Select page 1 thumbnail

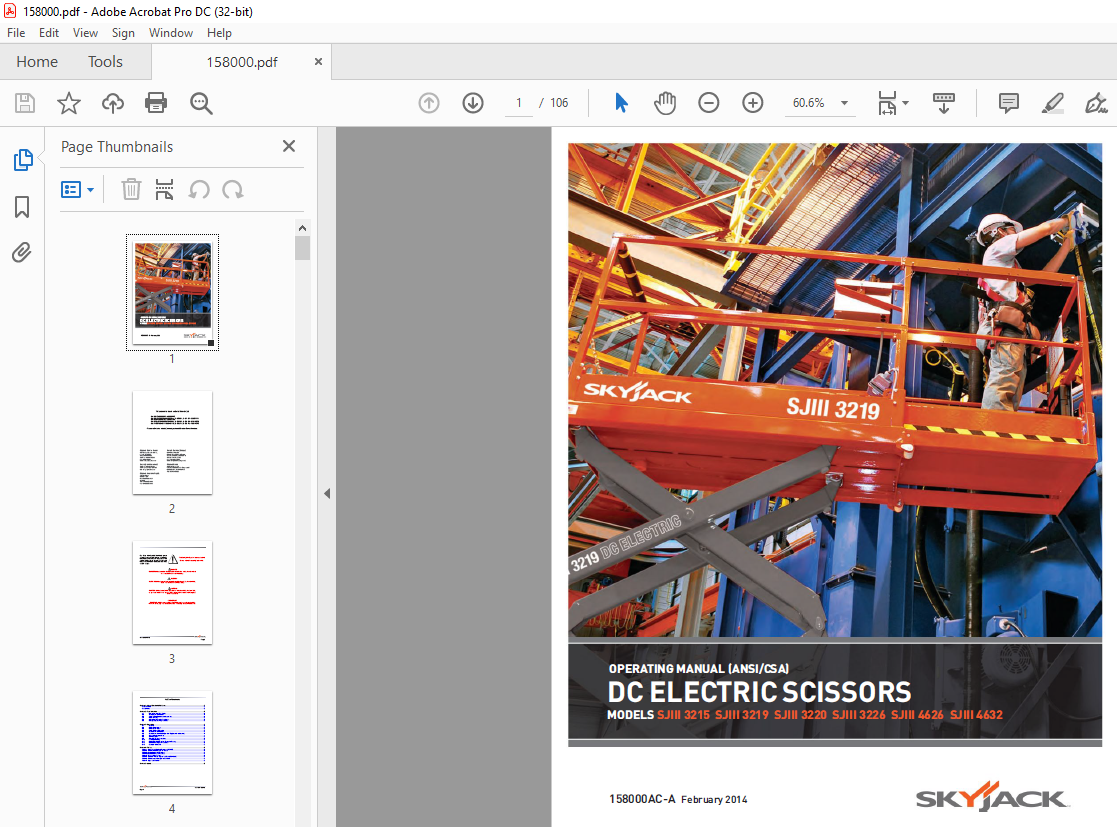(x=172, y=292)
